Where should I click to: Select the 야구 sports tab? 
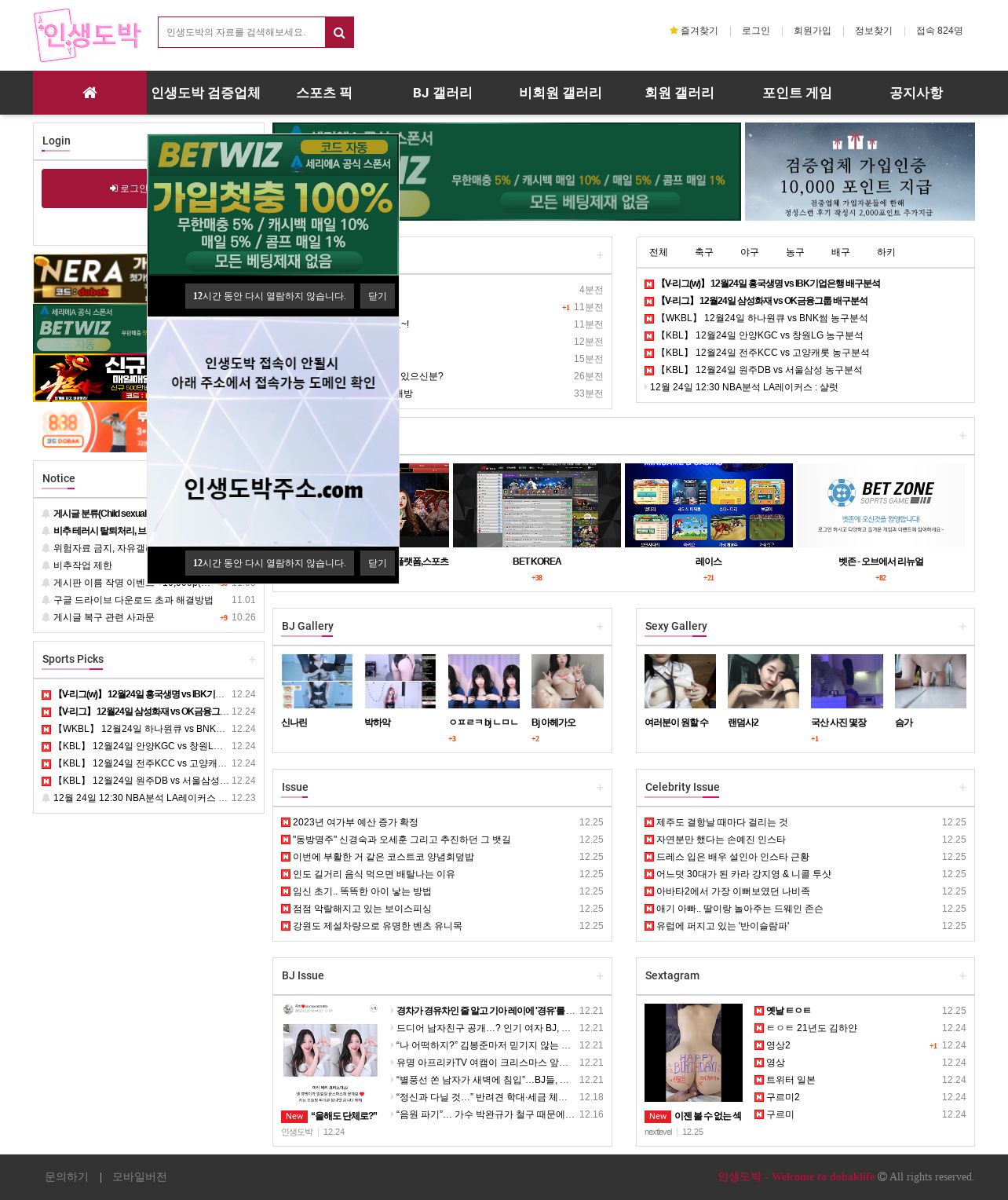tap(750, 252)
